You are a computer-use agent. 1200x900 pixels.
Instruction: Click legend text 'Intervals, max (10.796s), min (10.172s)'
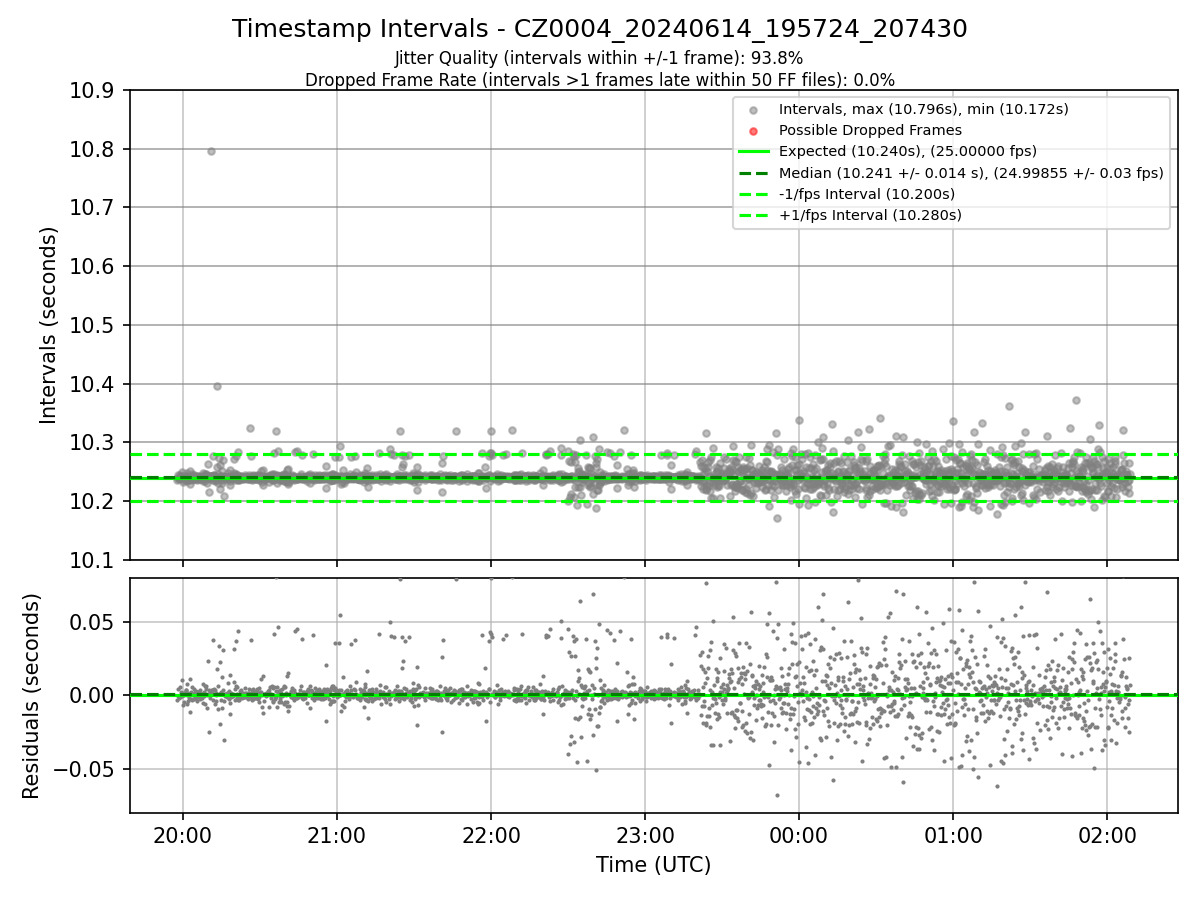(x=924, y=110)
